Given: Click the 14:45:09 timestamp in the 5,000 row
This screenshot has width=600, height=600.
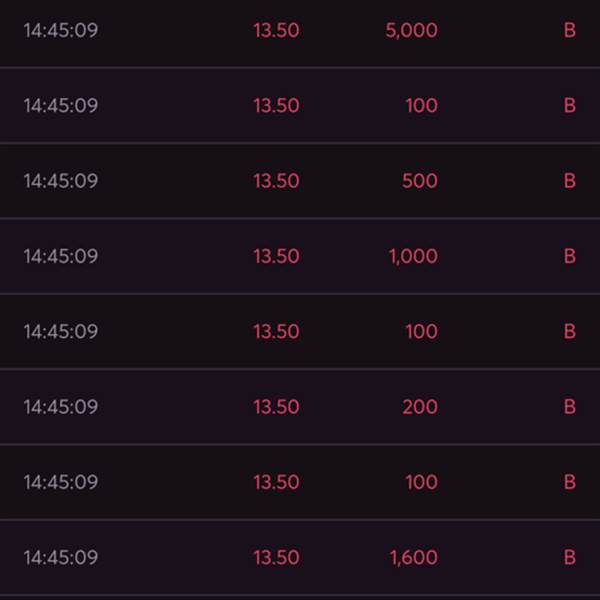Looking at the screenshot, I should point(61,30).
